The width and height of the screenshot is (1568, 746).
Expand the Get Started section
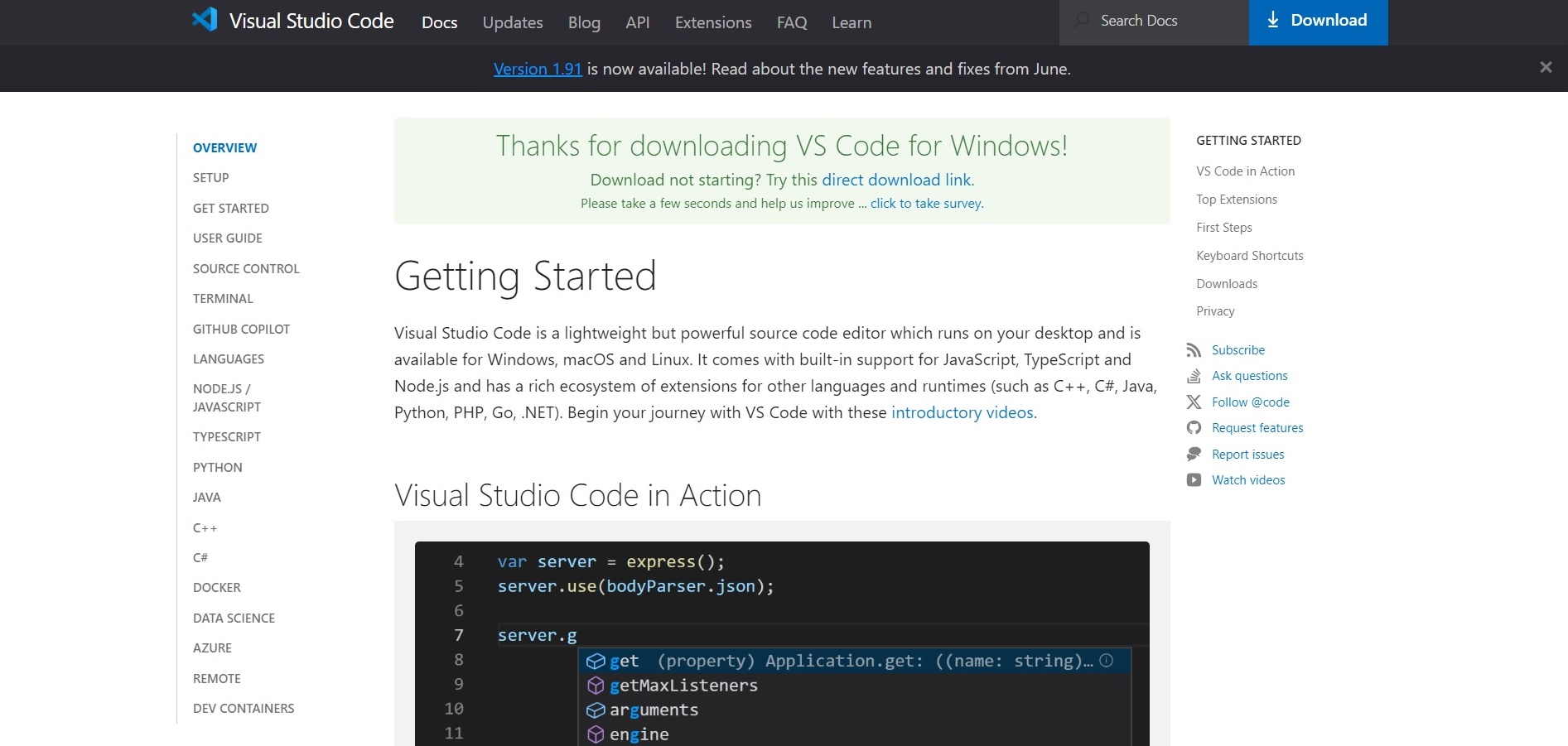231,209
